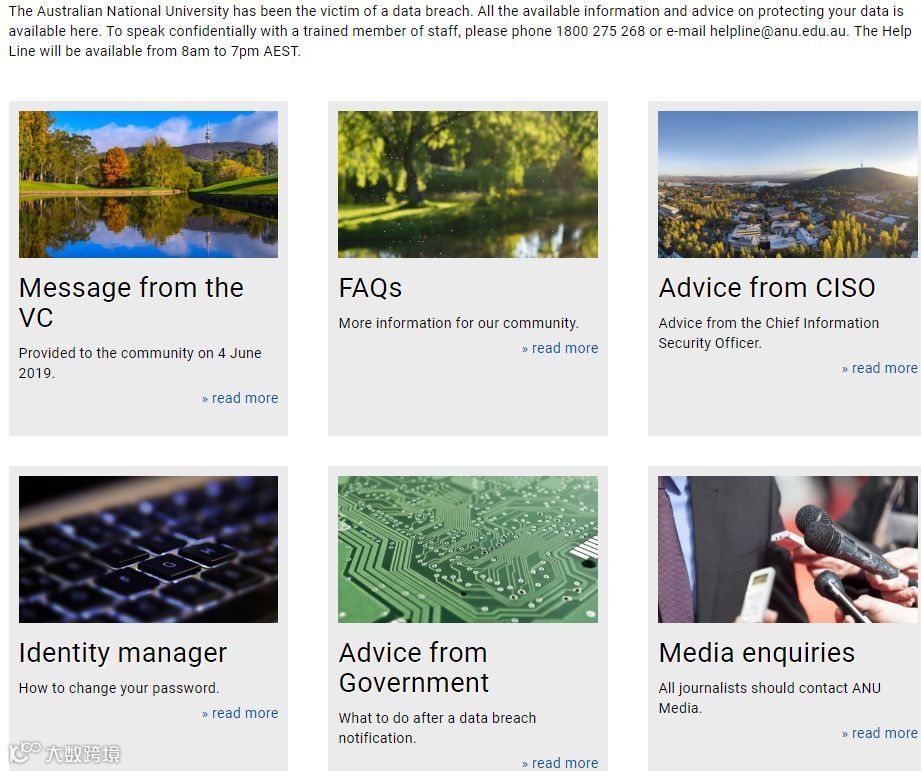Click read more under FAQs
Viewport: 921px width, 771px height.
[x=560, y=348]
